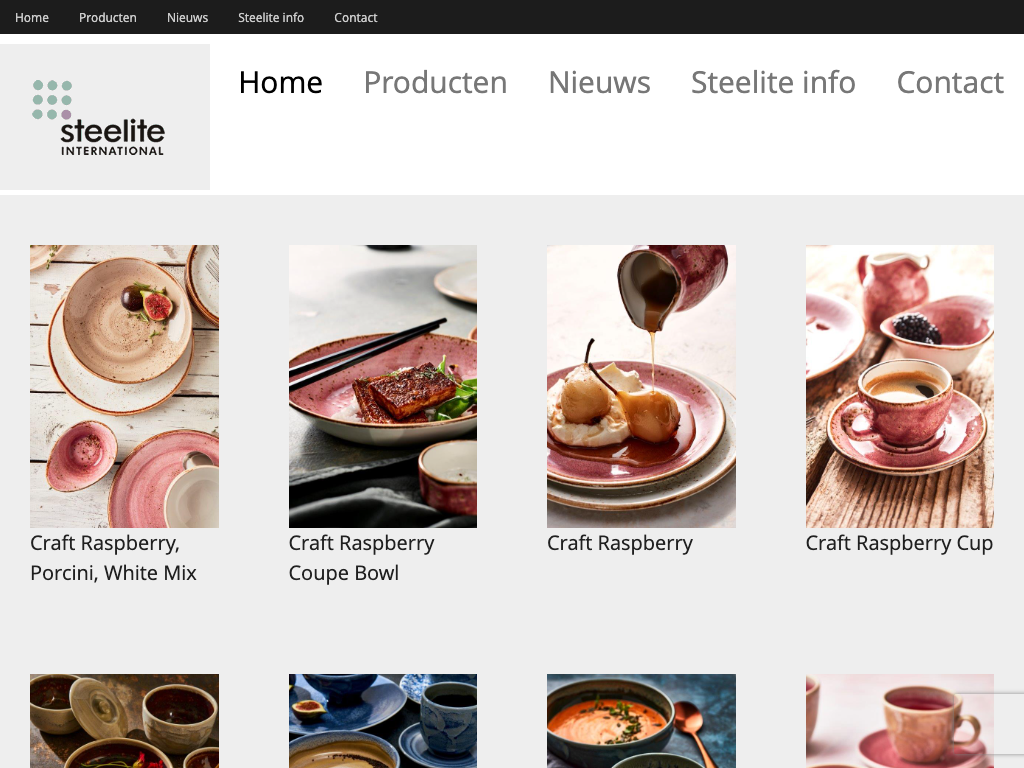The image size is (1024, 768).
Task: Click Contact in the top black bar
Action: (x=356, y=17)
